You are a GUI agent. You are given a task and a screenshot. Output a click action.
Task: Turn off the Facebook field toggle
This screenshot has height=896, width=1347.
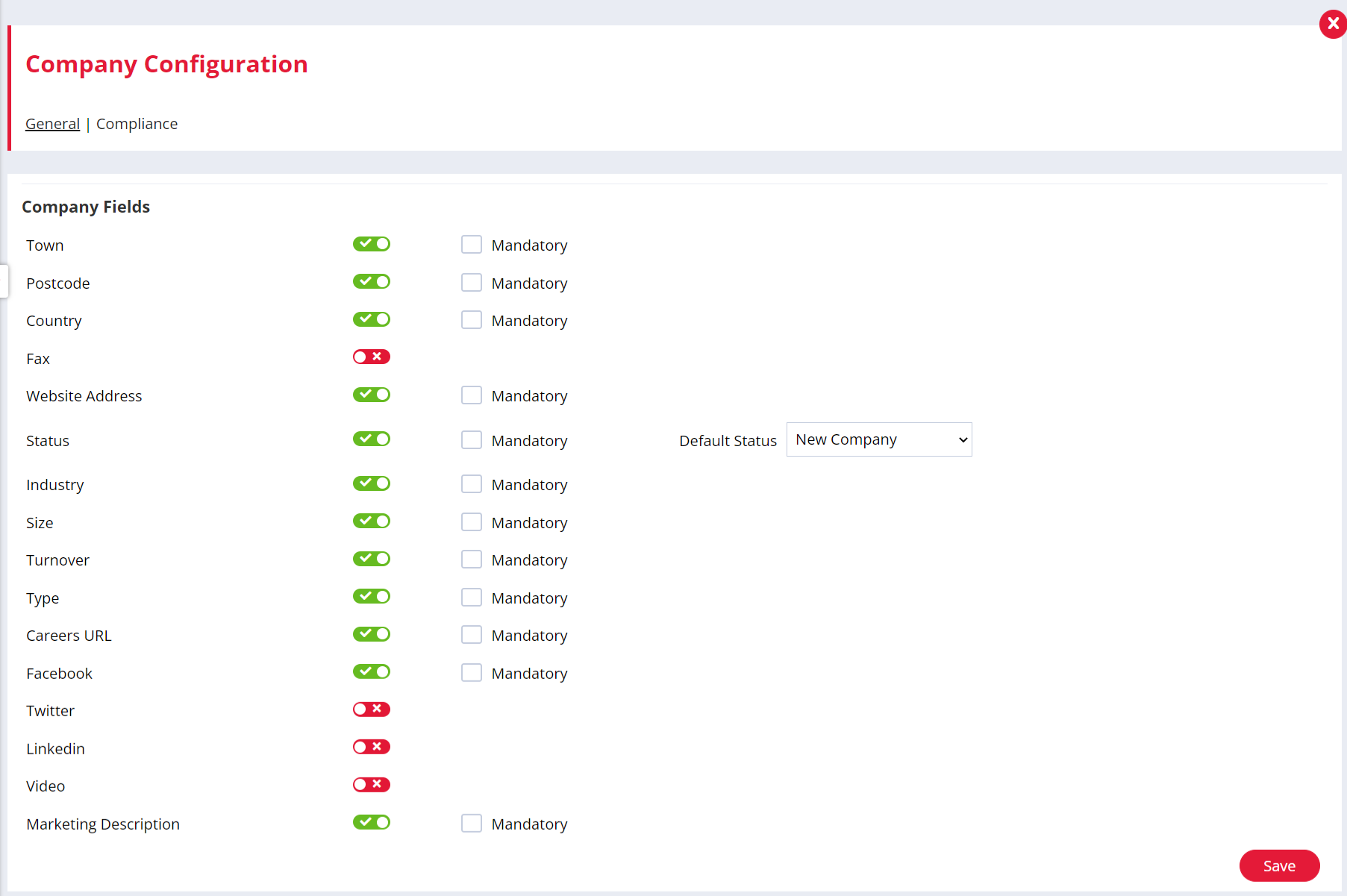tap(372, 671)
